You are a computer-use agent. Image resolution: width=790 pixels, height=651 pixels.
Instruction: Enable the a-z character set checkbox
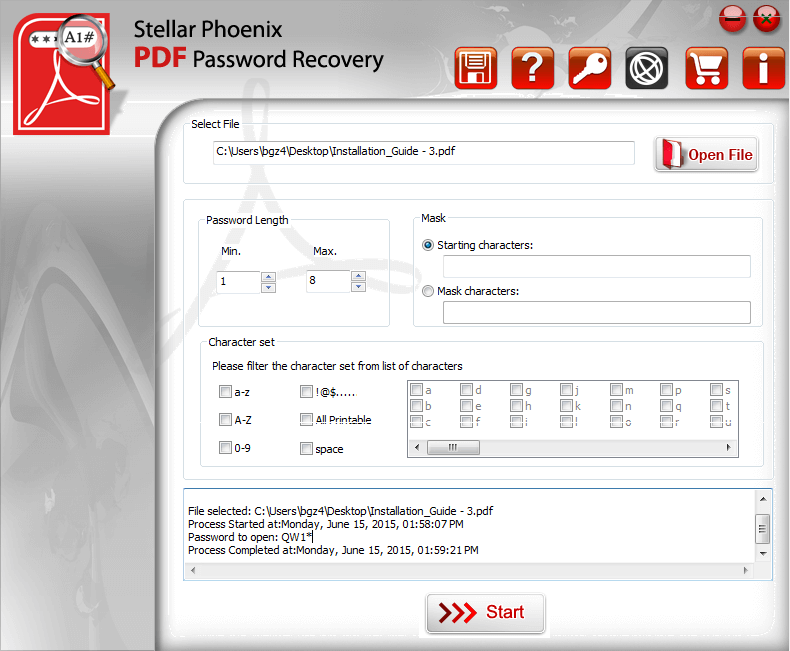(225, 392)
